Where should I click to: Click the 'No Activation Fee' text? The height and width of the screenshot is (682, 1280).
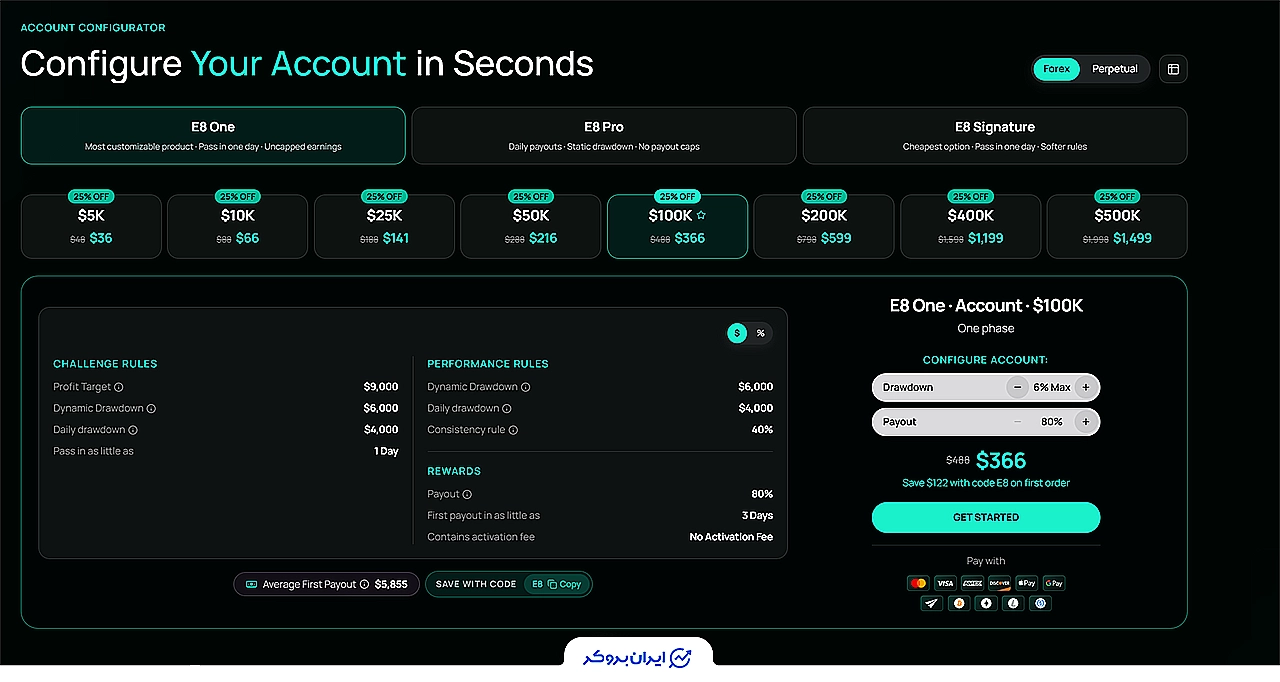[x=731, y=537]
